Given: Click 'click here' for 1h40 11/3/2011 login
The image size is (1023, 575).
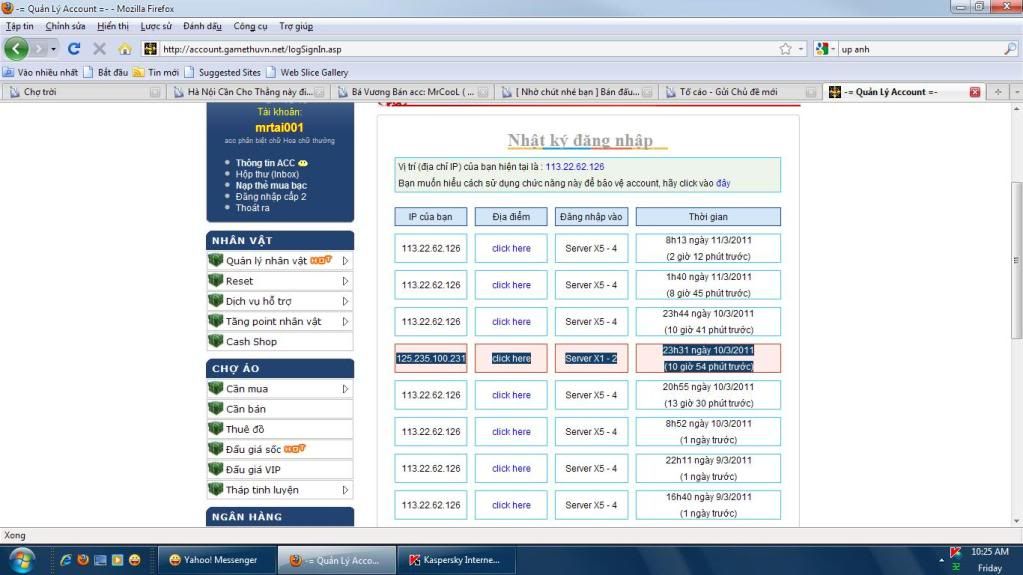Looking at the screenshot, I should (x=511, y=285).
